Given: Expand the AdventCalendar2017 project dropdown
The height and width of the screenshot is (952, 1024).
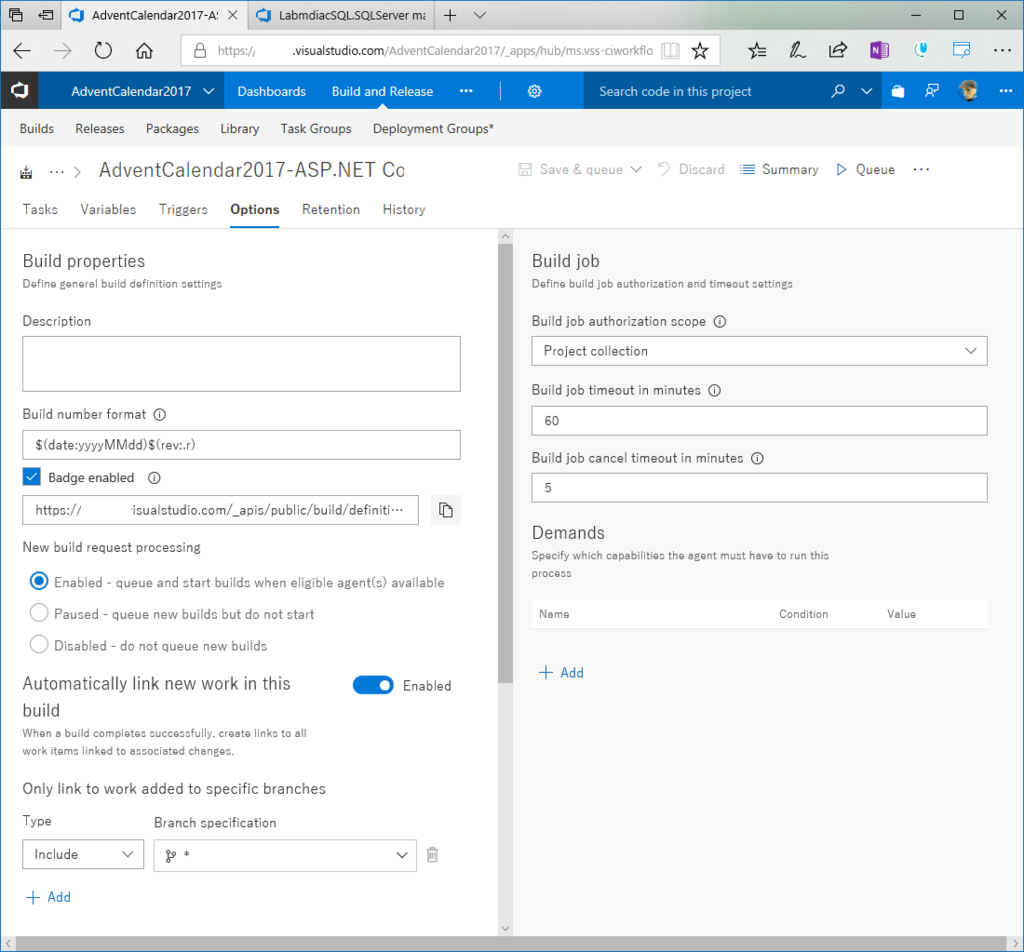Looking at the screenshot, I should [x=208, y=91].
